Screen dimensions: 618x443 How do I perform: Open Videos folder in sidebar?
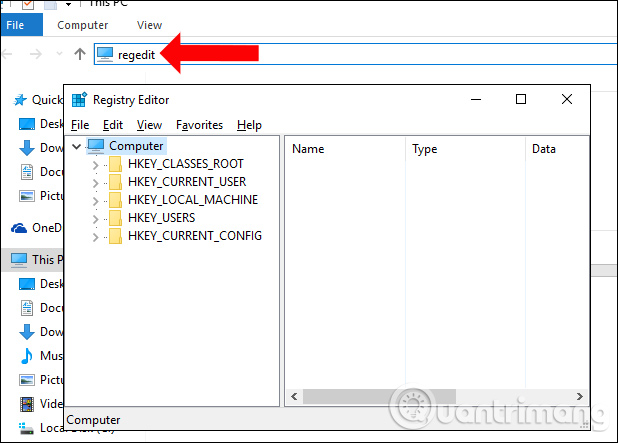[41, 404]
